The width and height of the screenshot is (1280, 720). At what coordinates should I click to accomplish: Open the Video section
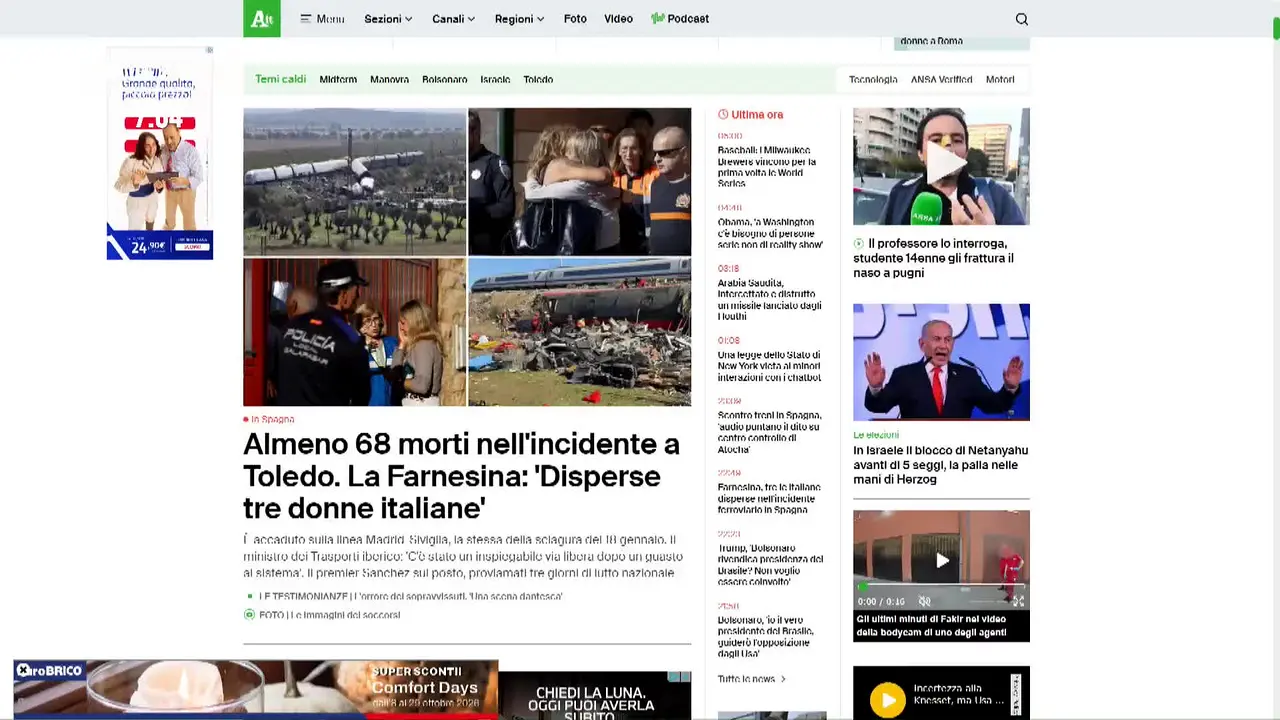pos(618,19)
